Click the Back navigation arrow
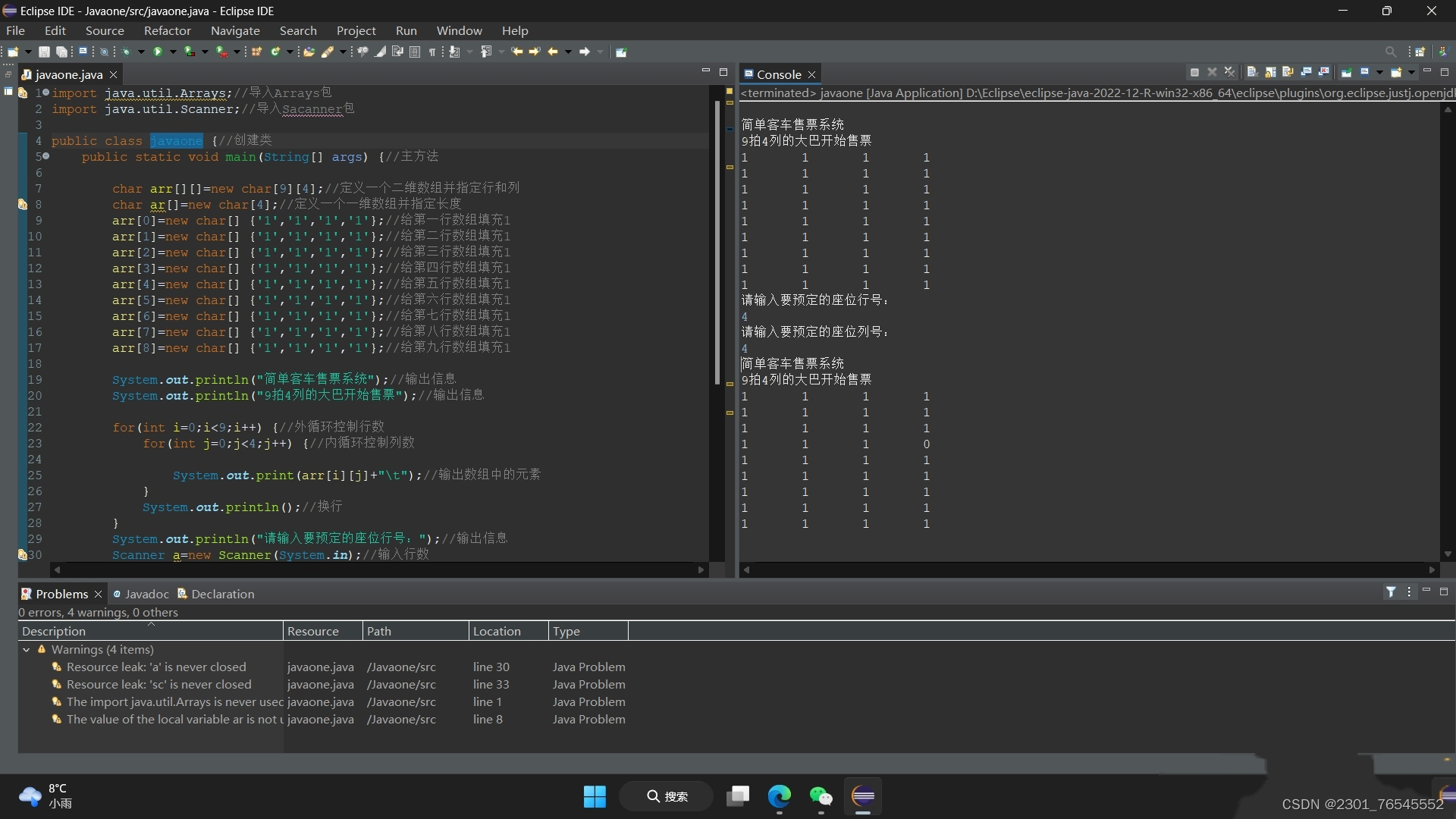 (x=553, y=52)
